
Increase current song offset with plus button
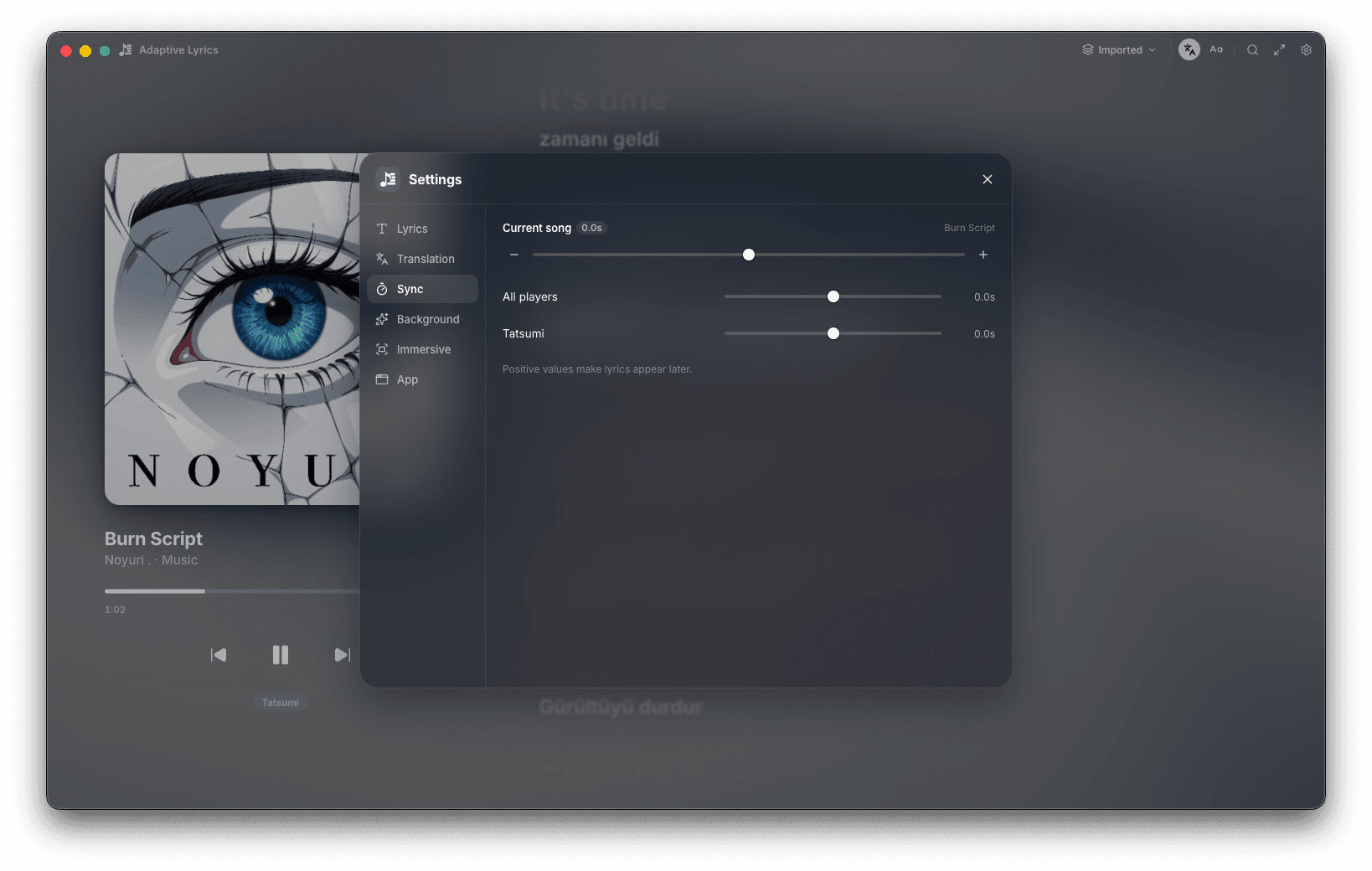983,255
